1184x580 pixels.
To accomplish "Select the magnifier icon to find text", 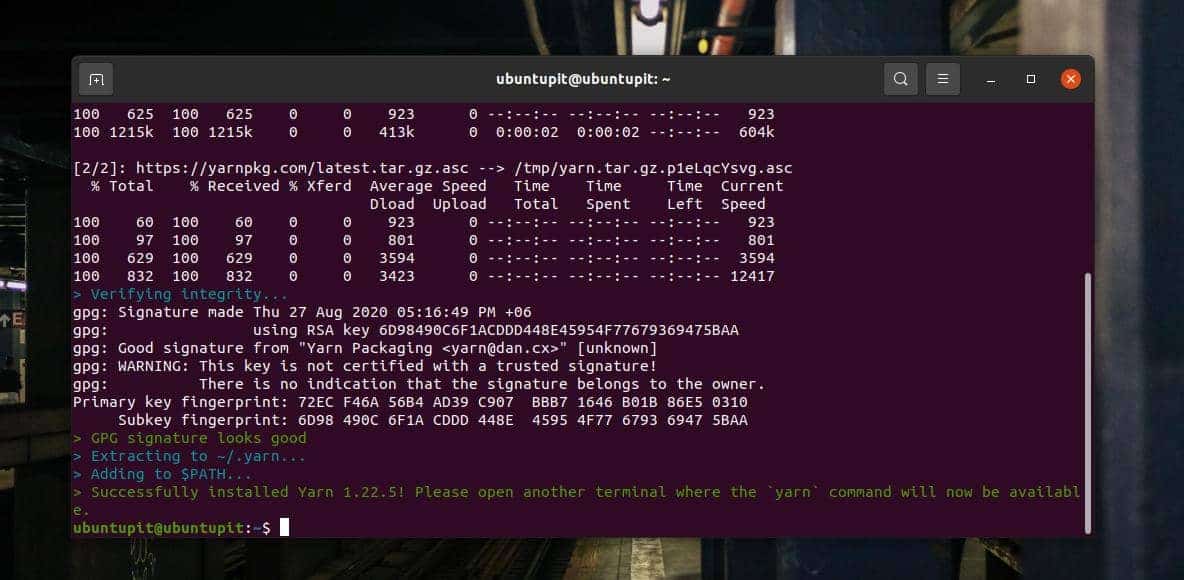I will pos(899,78).
